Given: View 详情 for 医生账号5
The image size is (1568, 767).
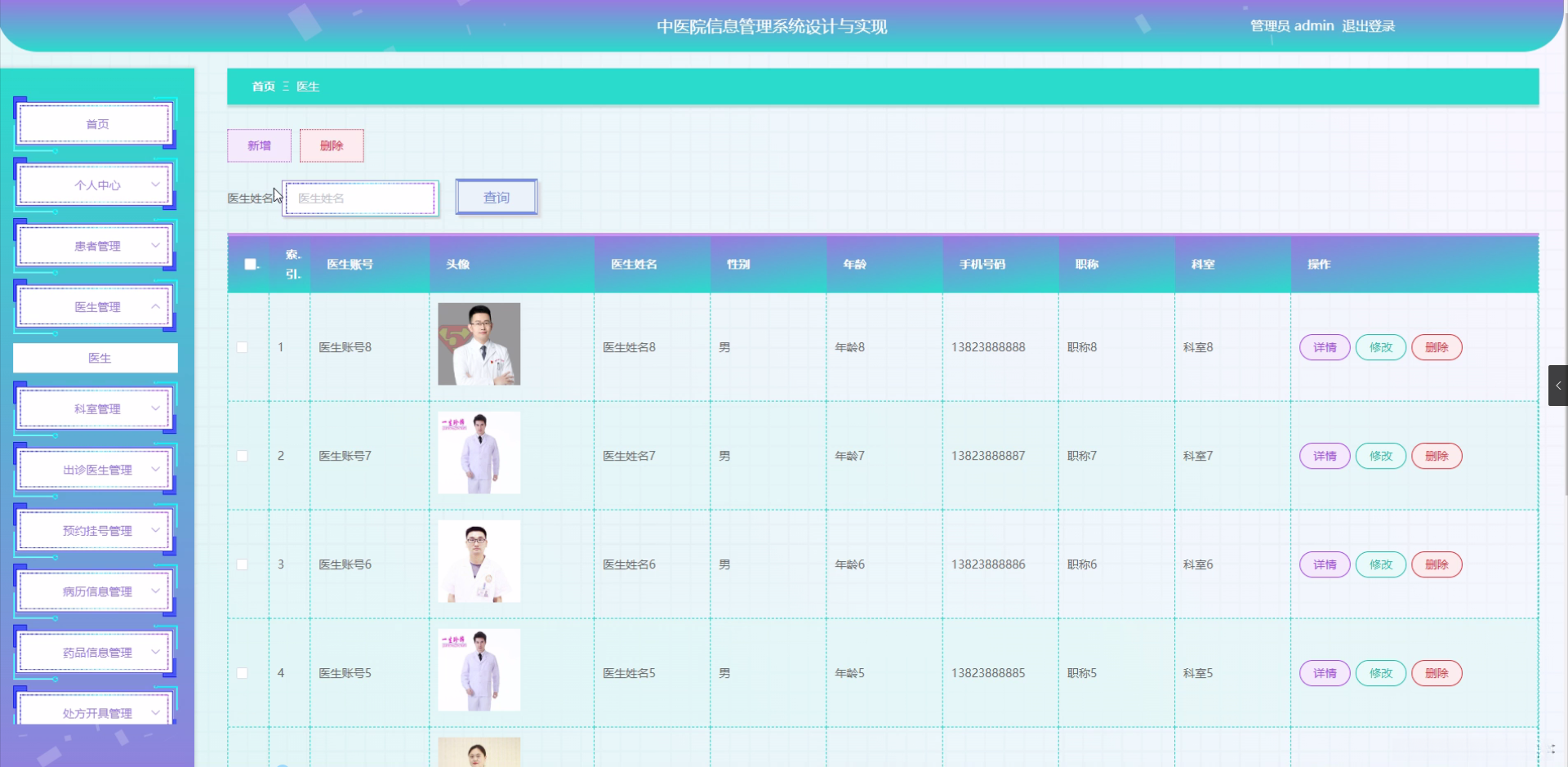Looking at the screenshot, I should pyautogui.click(x=1325, y=673).
